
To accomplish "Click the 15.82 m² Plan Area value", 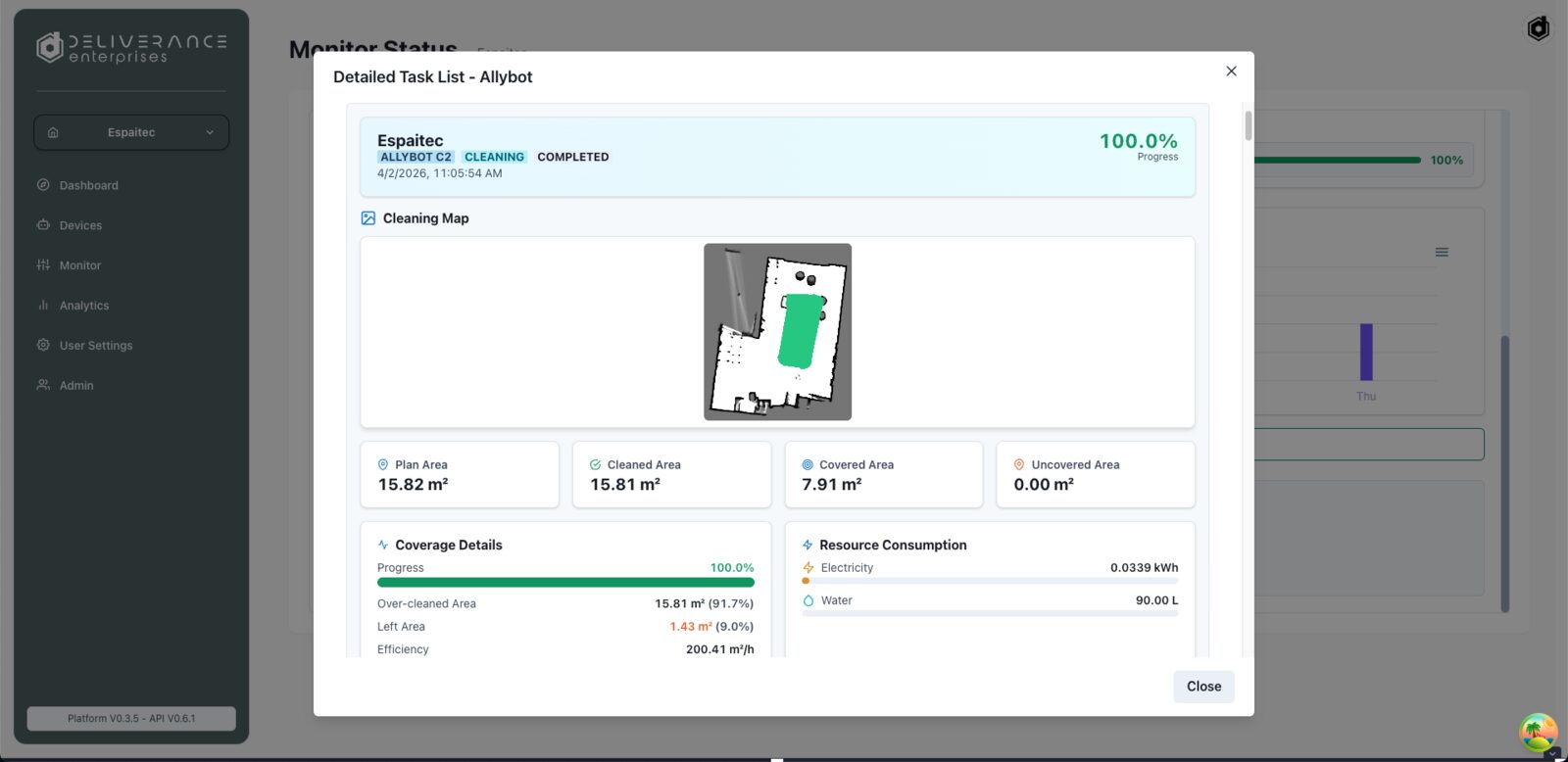I will [x=414, y=485].
